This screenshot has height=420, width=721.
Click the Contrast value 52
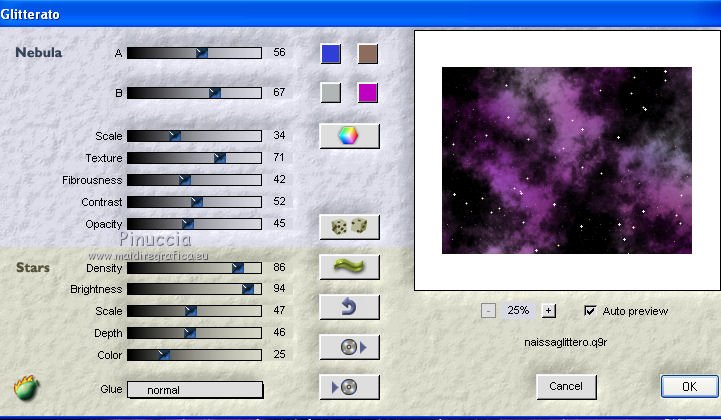point(279,201)
